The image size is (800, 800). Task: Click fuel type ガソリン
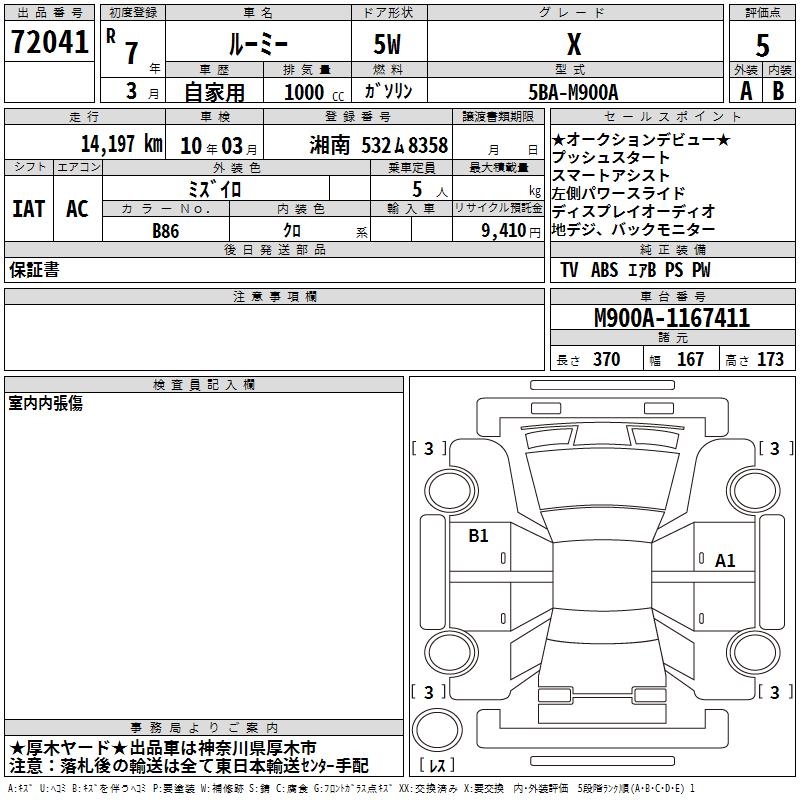click(x=388, y=91)
